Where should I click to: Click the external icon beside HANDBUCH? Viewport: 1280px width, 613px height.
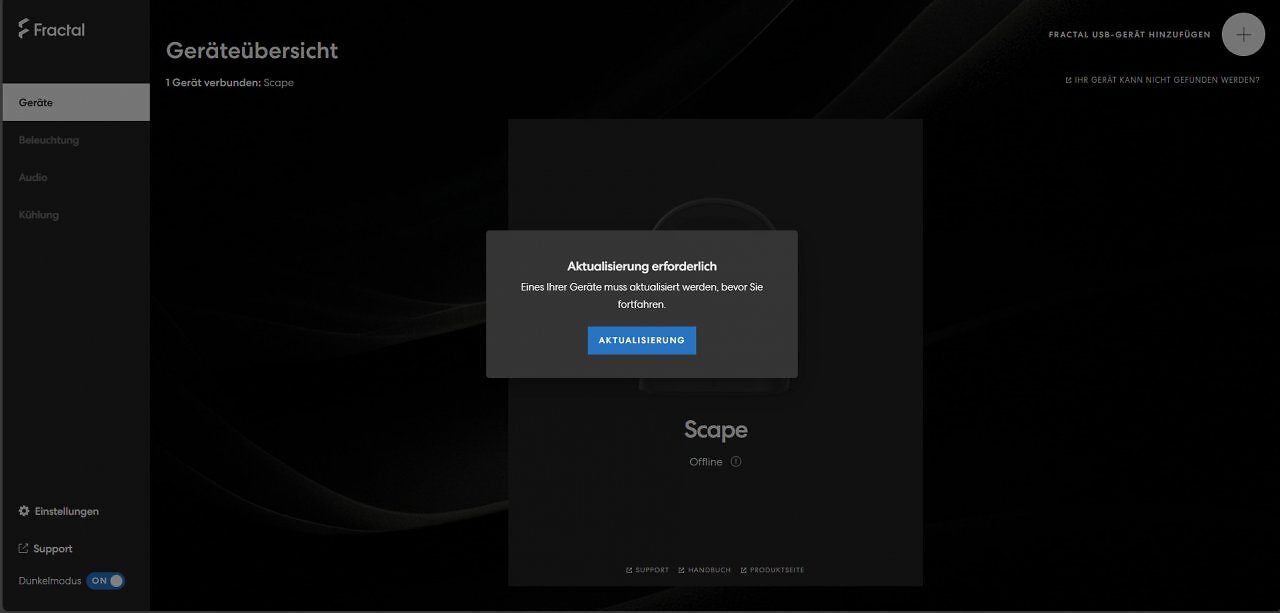click(x=681, y=570)
